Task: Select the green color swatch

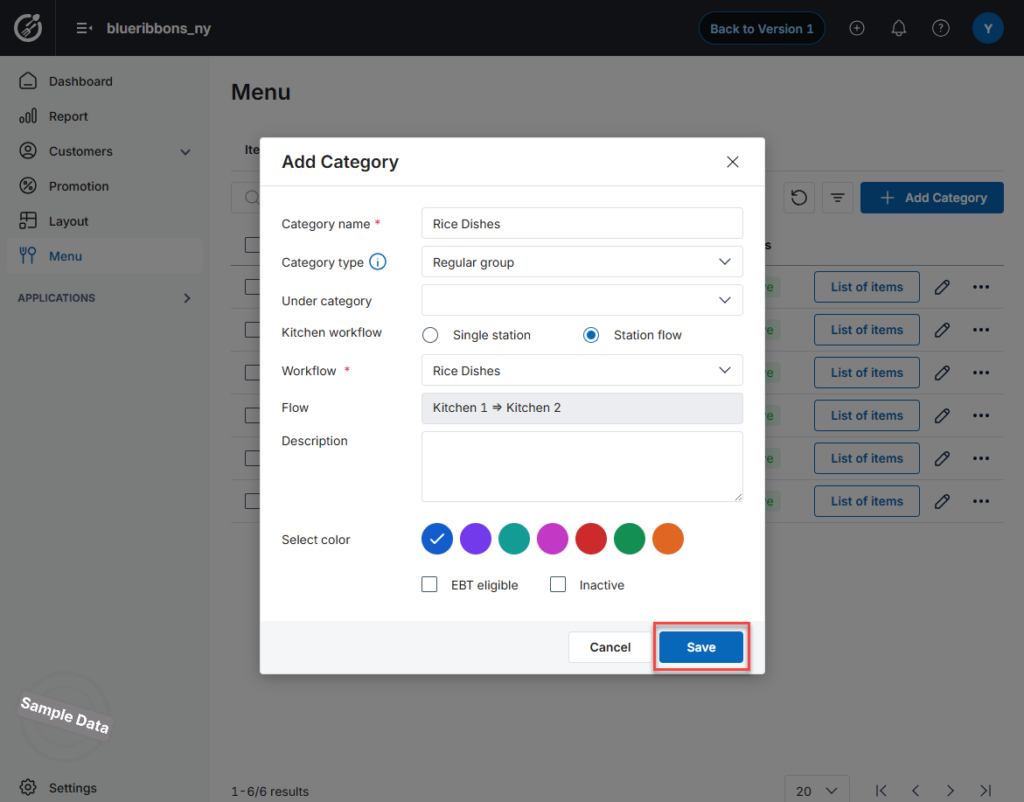Action: pyautogui.click(x=630, y=539)
